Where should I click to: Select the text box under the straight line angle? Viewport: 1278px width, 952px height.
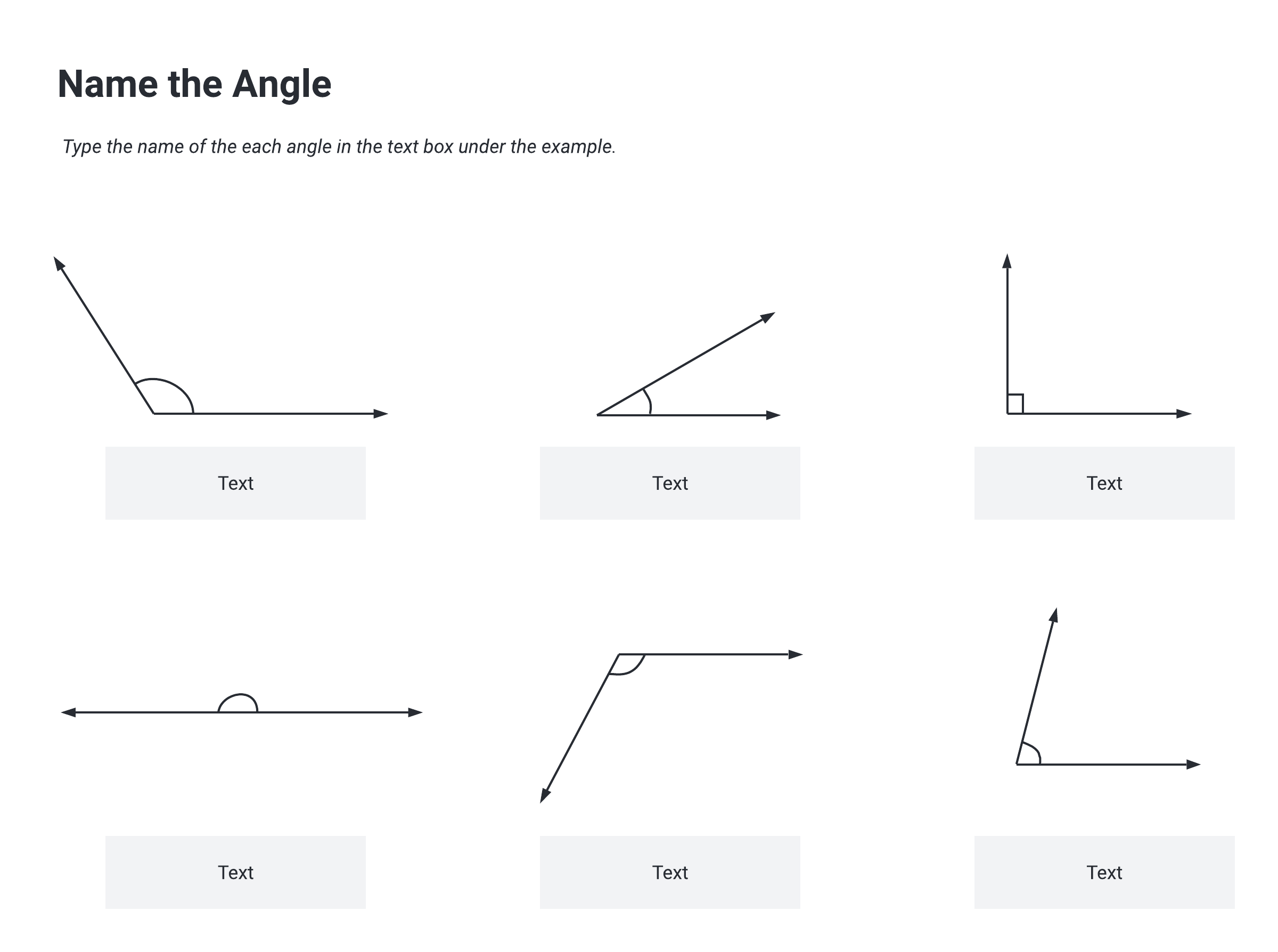(235, 872)
